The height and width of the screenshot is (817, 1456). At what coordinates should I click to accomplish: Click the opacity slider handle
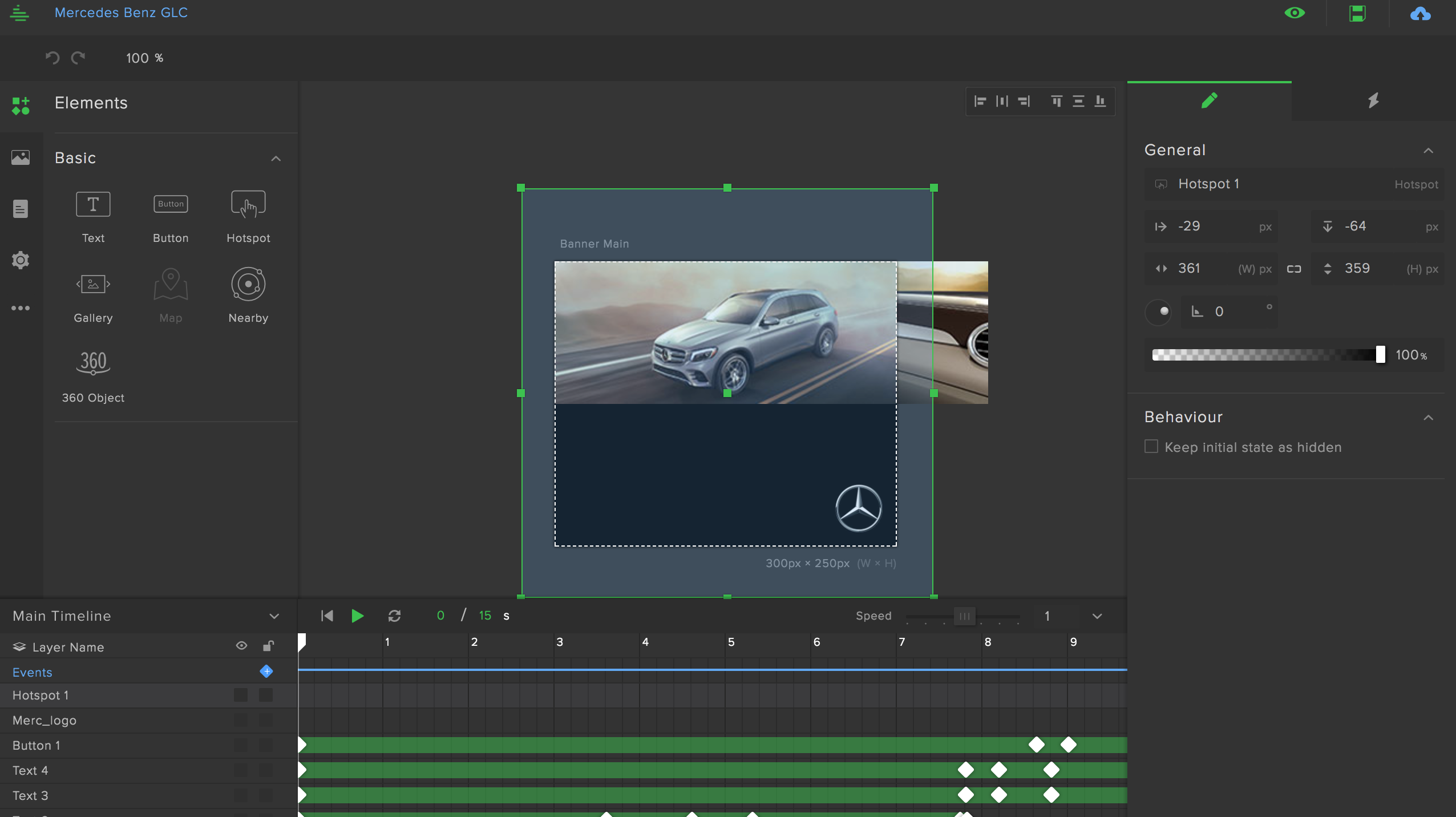click(x=1380, y=354)
